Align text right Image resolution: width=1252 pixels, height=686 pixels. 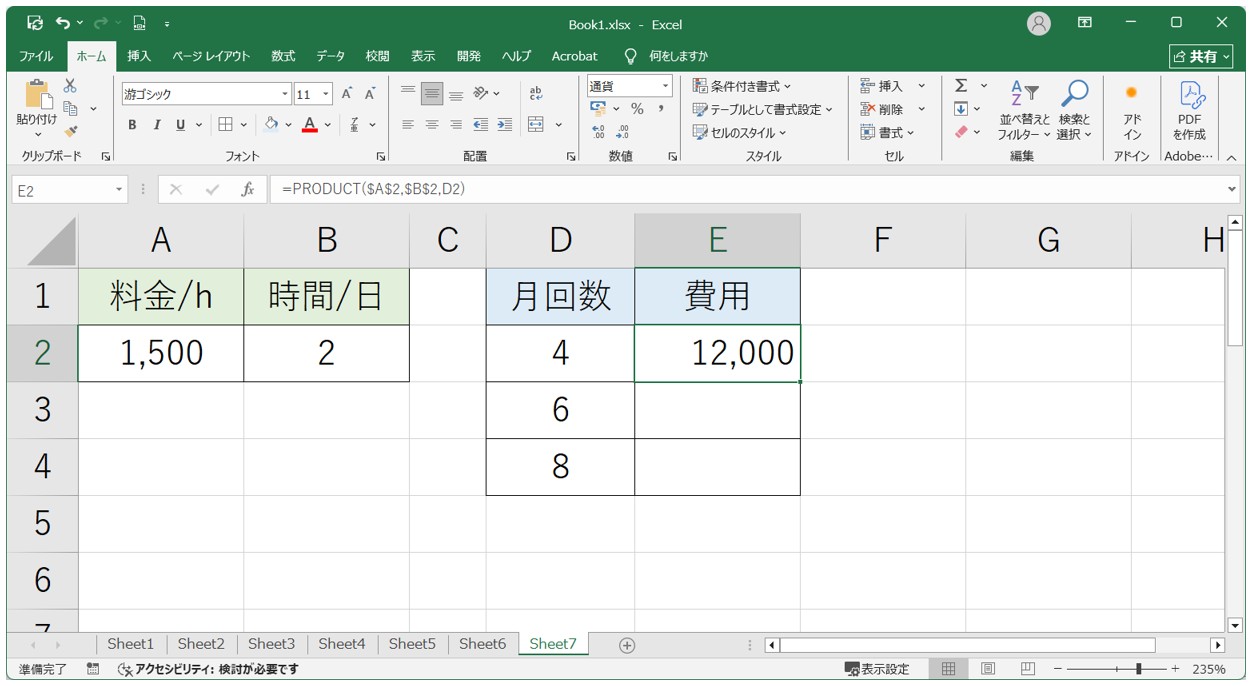point(456,125)
